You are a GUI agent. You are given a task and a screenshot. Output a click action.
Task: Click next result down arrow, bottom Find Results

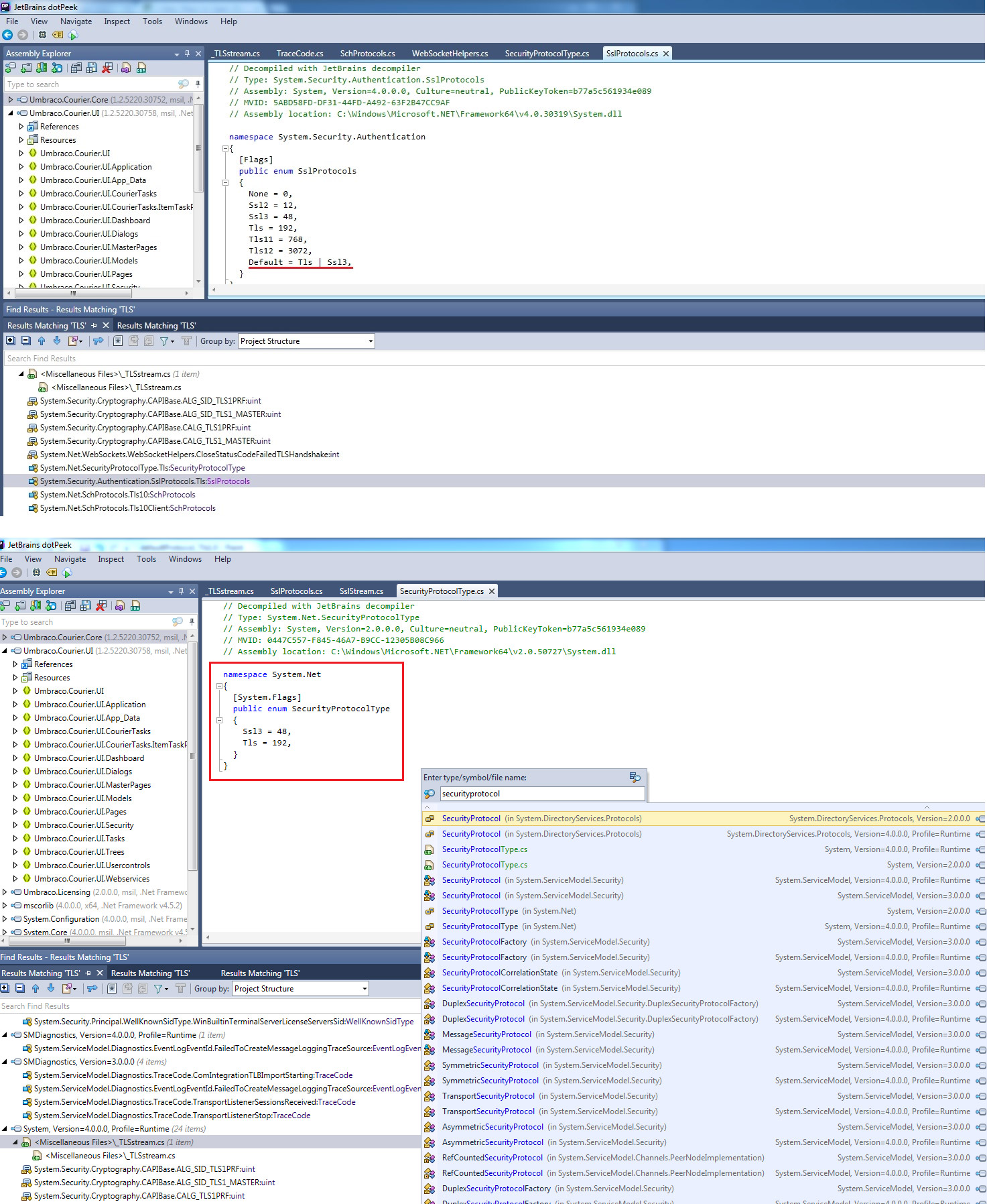51,988
